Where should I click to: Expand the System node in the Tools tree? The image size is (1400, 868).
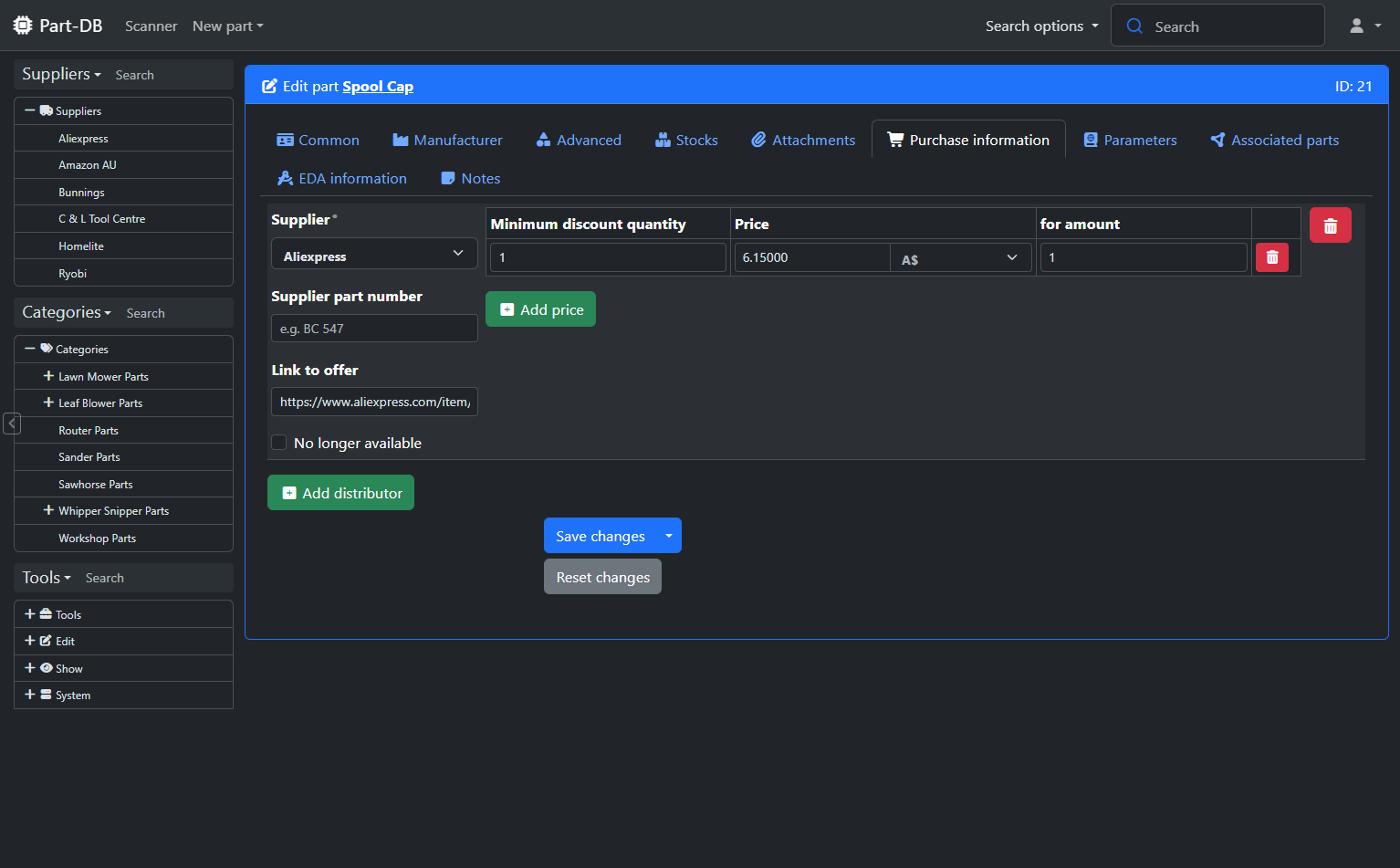pos(30,695)
